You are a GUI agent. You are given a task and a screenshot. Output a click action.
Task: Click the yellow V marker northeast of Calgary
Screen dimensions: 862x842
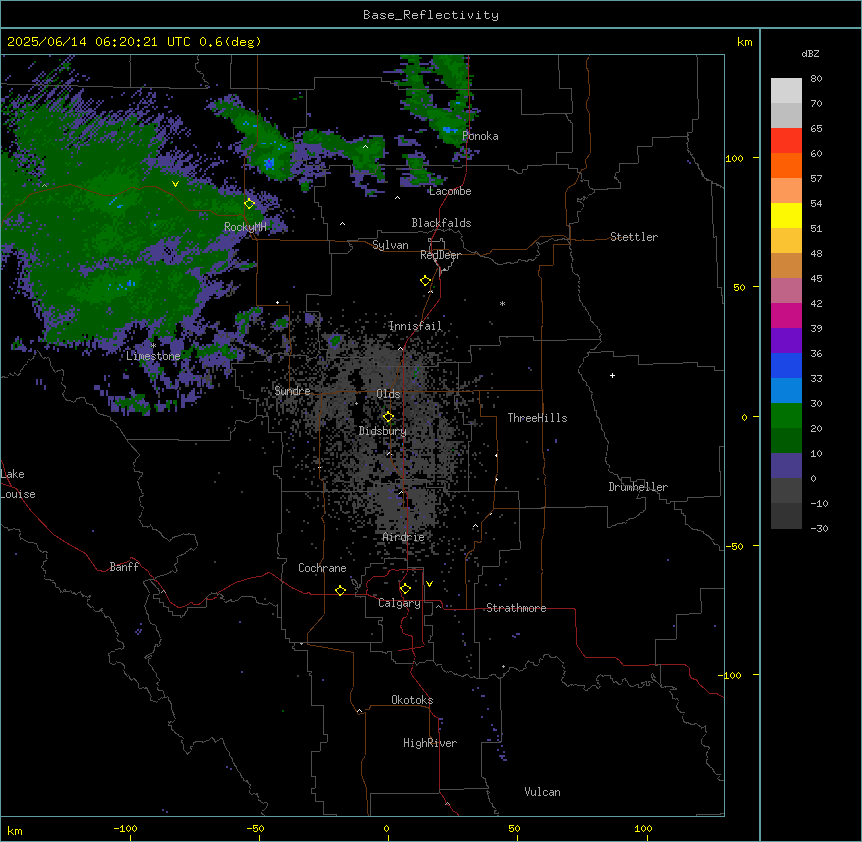(429, 584)
